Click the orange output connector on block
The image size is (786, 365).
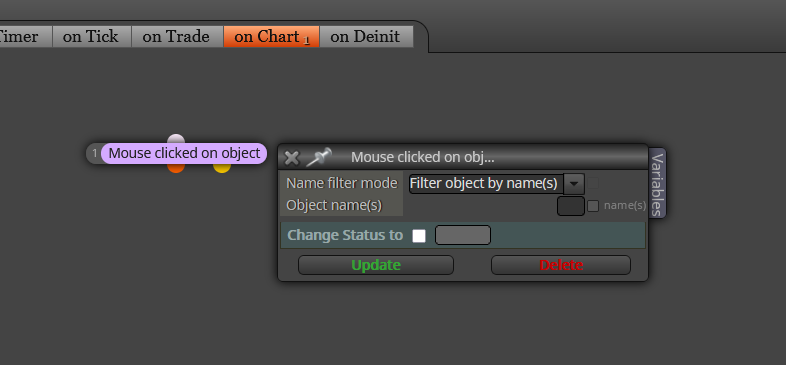pyautogui.click(x=176, y=167)
